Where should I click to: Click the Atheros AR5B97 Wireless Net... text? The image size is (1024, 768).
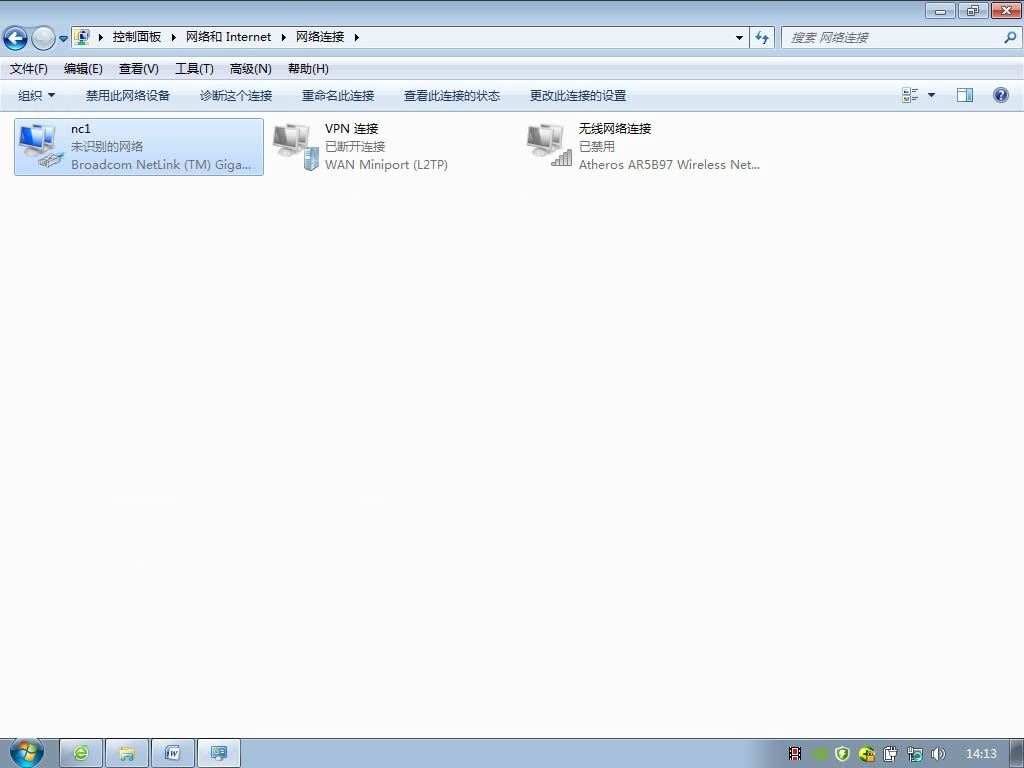point(669,165)
